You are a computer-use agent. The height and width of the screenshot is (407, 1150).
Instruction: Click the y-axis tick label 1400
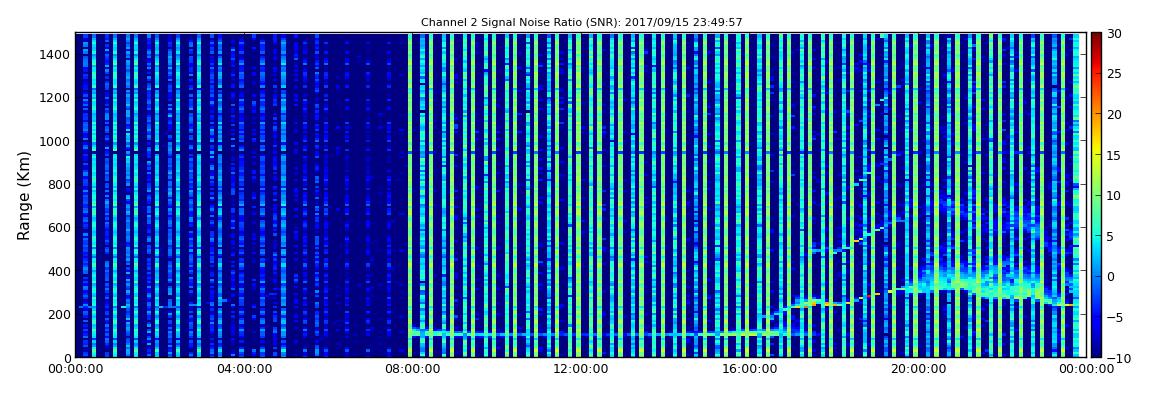click(56, 54)
